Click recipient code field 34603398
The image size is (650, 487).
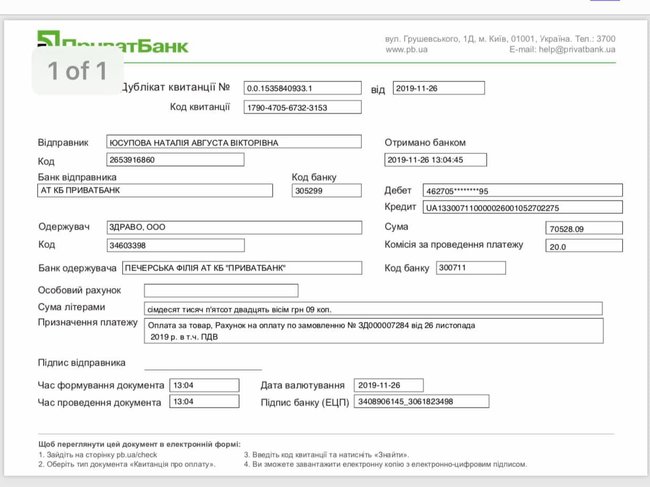[x=176, y=245]
